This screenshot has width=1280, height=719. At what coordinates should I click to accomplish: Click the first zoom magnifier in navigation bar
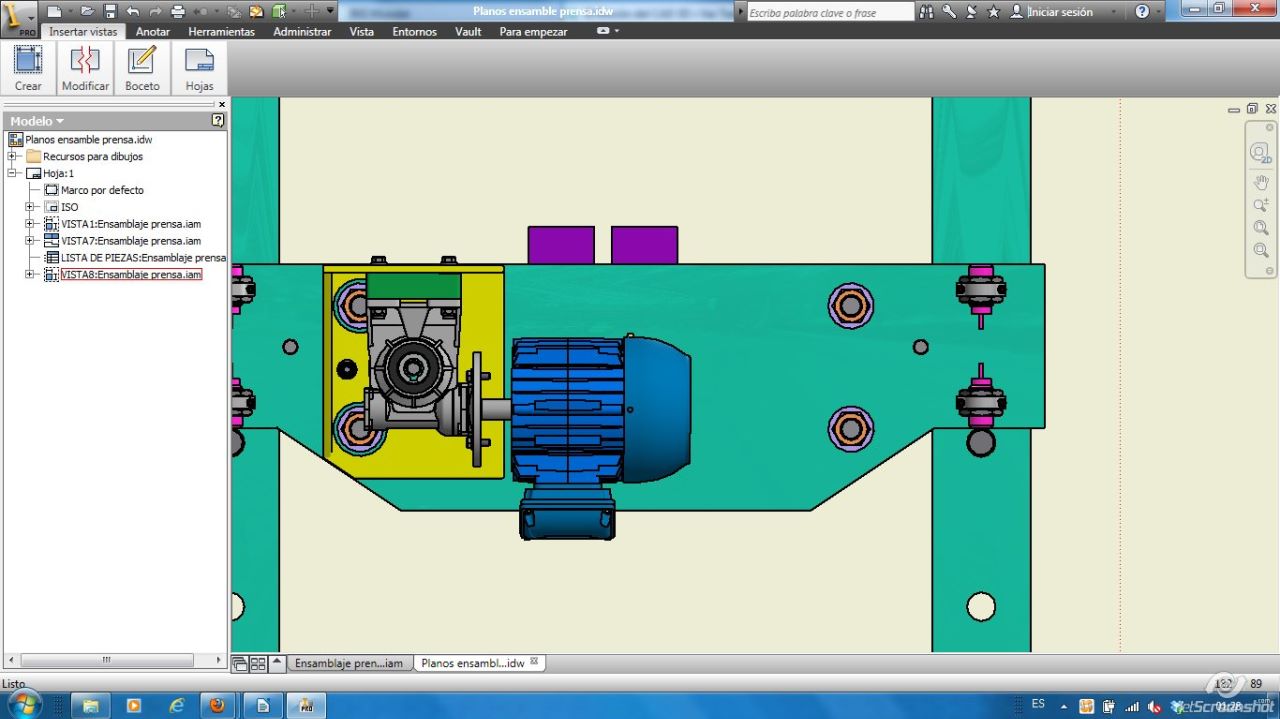click(x=1261, y=205)
